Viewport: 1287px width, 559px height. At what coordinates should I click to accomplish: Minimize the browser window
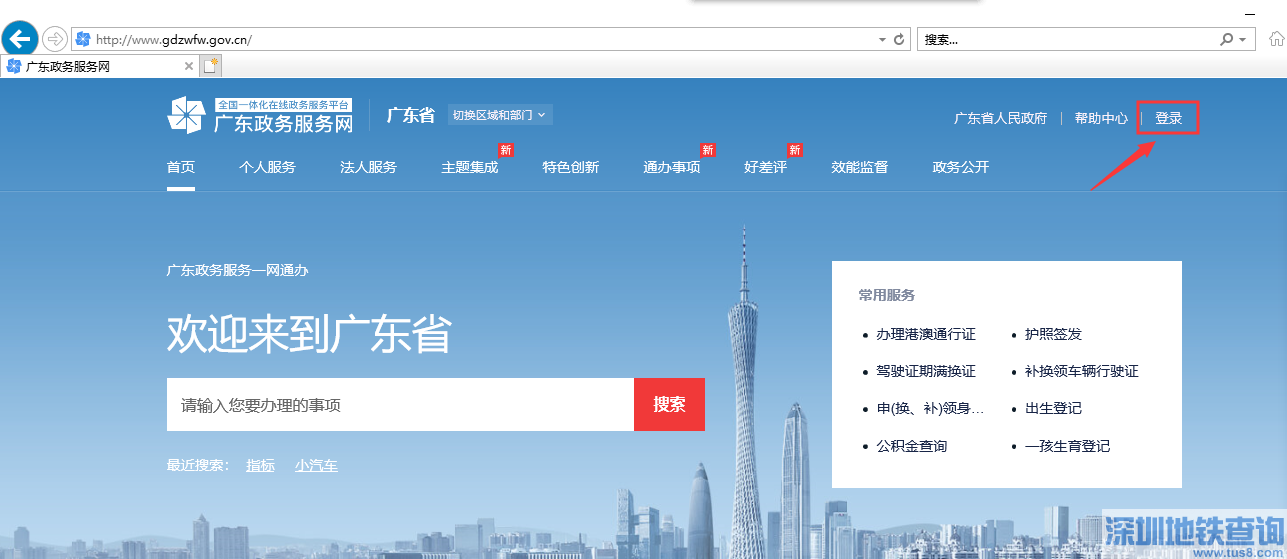[x=1250, y=13]
